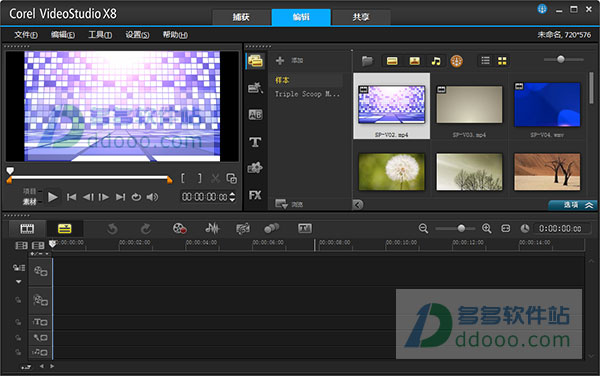Image resolution: width=600 pixels, height=376 pixels.
Task: Select 项目 (project) playback mode
Action: 30,191
